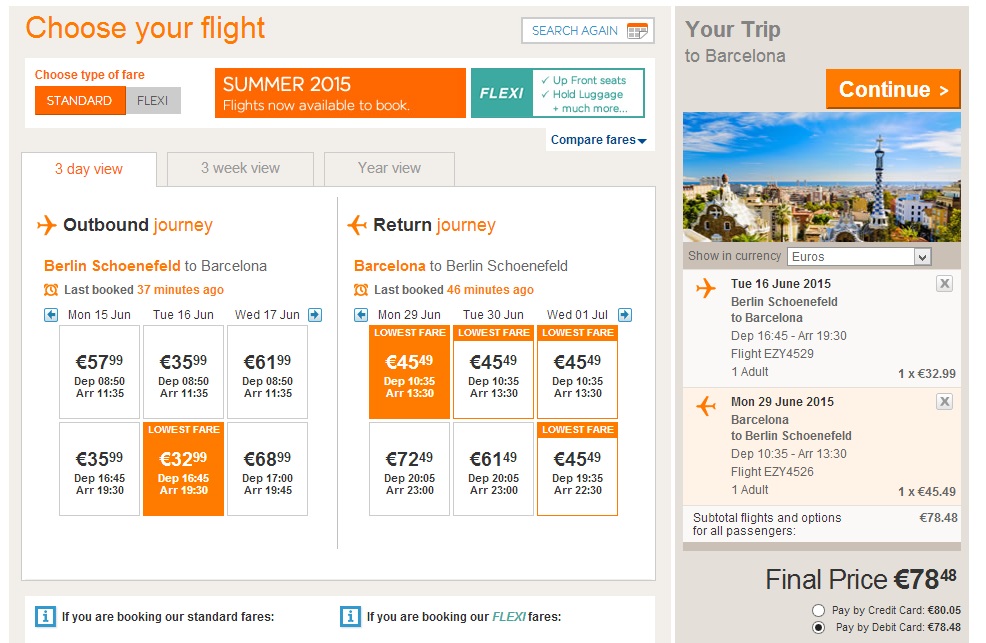This screenshot has width=986, height=643.
Task: Go to next outbound dates arrow
Action: click(x=315, y=315)
